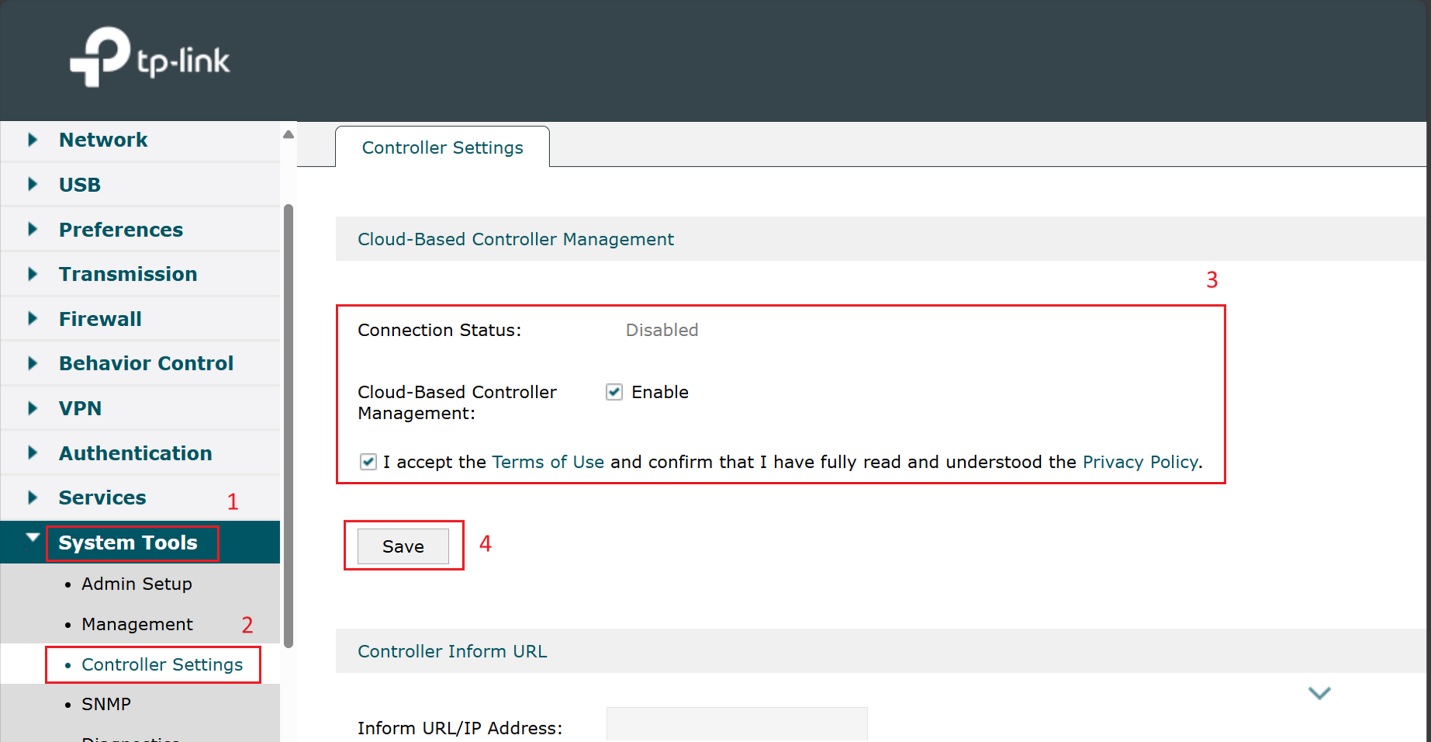The height and width of the screenshot is (742, 1431).
Task: Select the Controller Settings tab
Action: [442, 148]
